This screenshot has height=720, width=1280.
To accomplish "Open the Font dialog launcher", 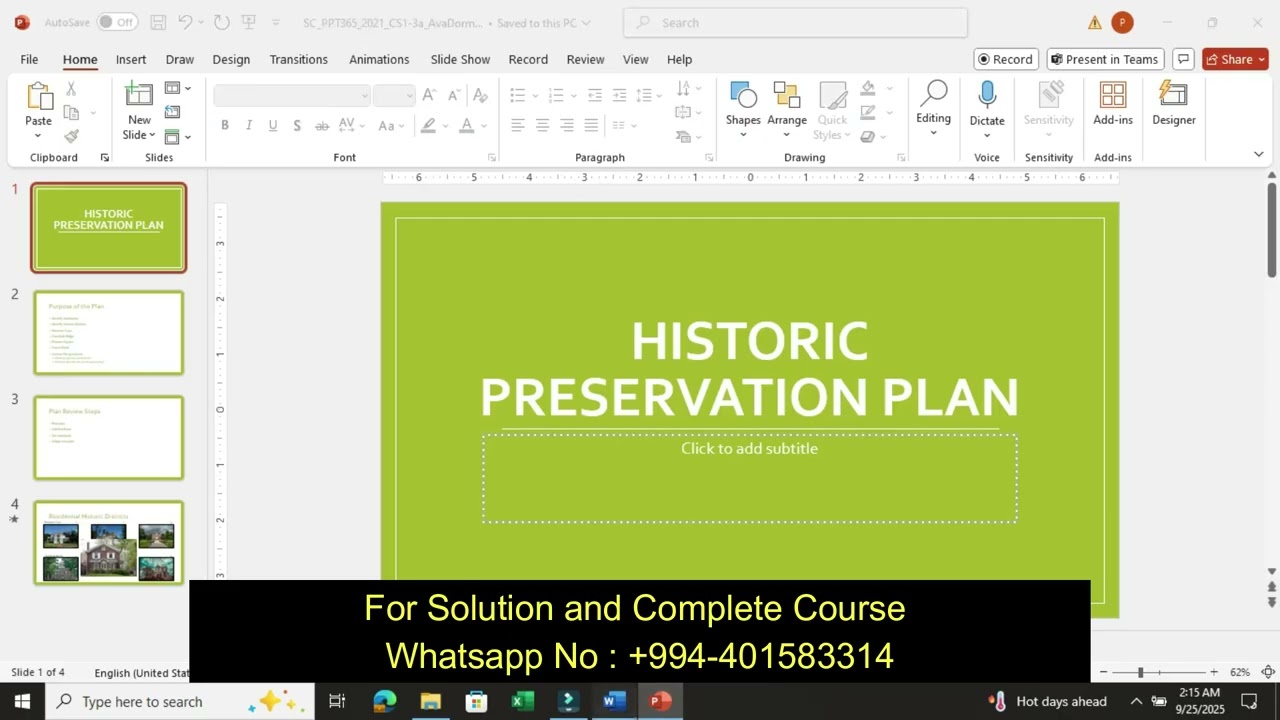I will 492,158.
